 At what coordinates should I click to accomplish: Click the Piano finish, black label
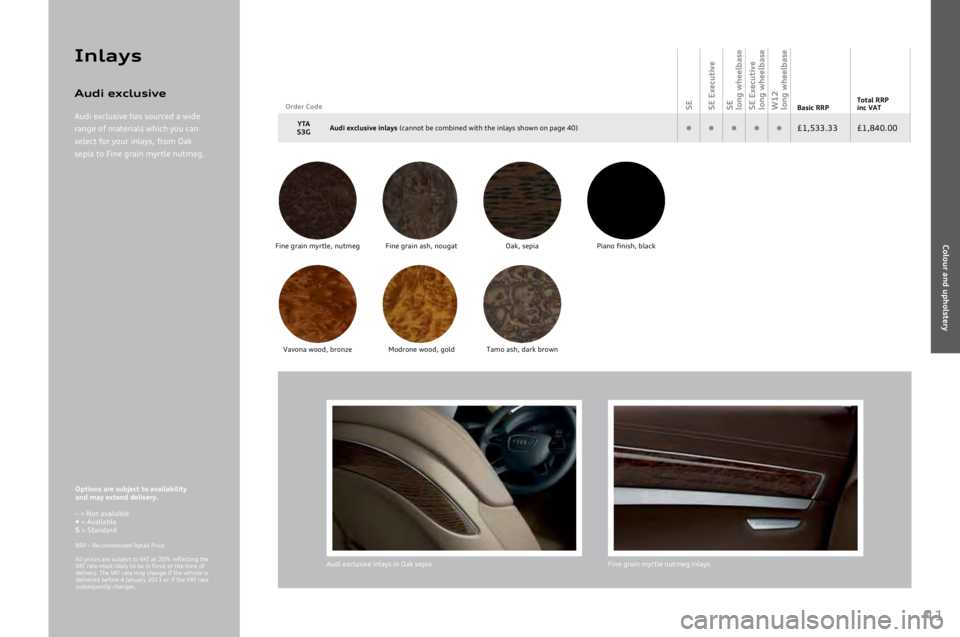click(x=626, y=246)
